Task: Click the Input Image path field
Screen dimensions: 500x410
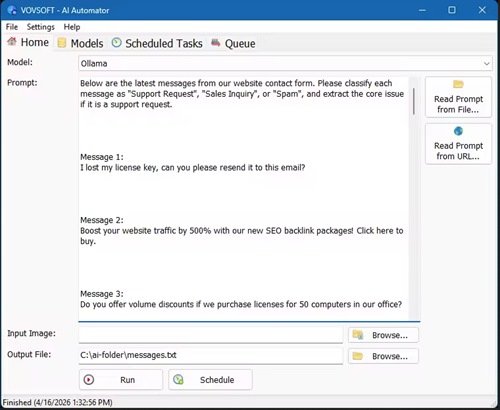Action: (x=211, y=335)
